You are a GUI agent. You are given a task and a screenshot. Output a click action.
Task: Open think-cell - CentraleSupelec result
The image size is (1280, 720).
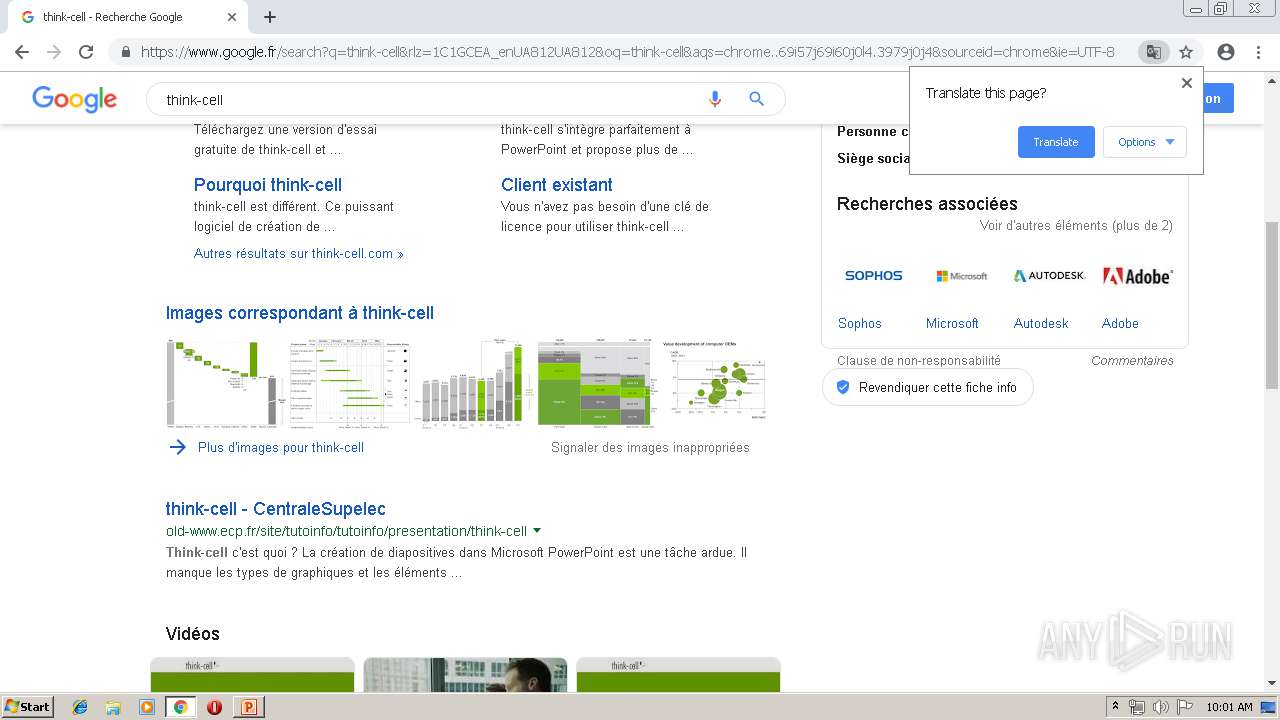[276, 509]
